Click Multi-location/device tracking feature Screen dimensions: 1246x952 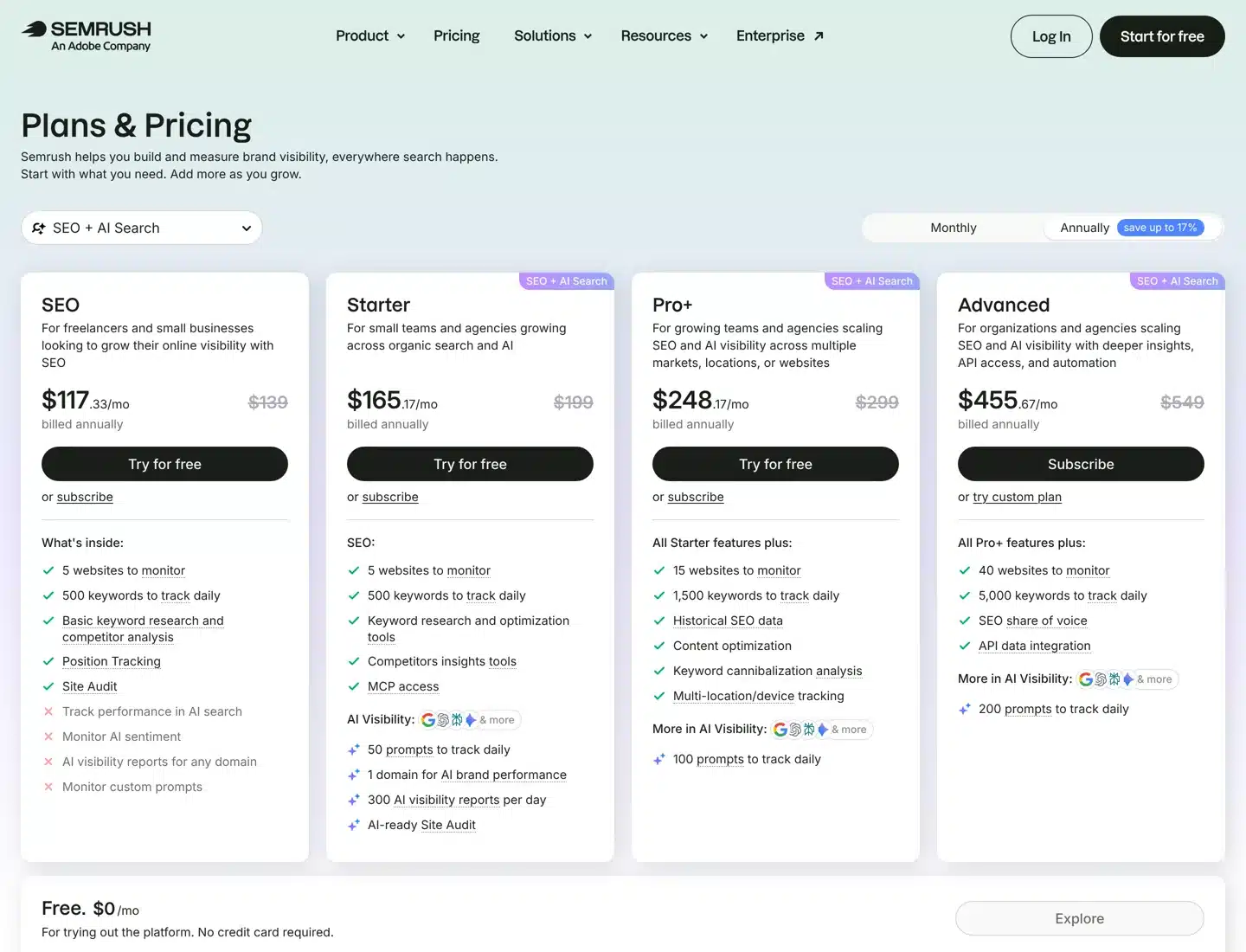[x=759, y=696]
